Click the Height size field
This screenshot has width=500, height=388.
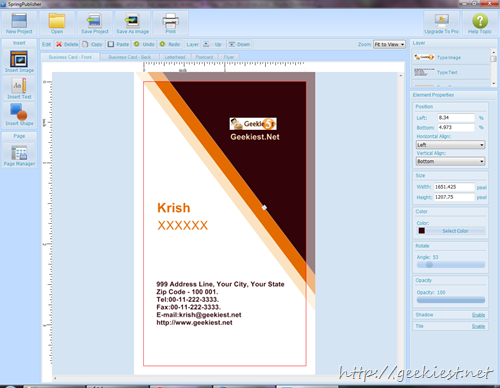(454, 197)
